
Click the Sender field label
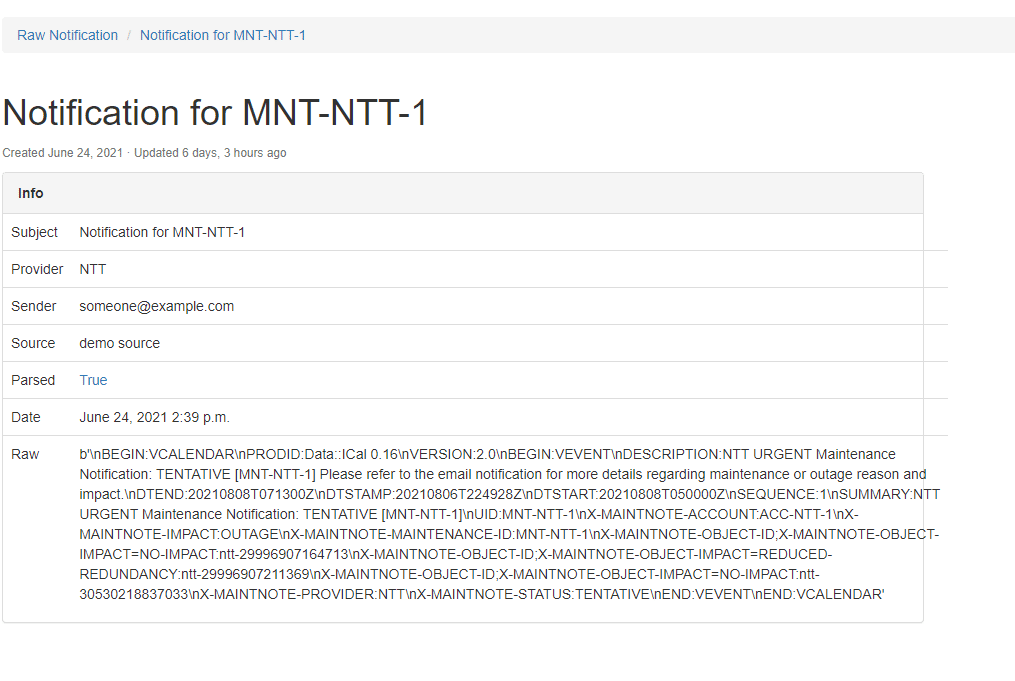(x=34, y=306)
